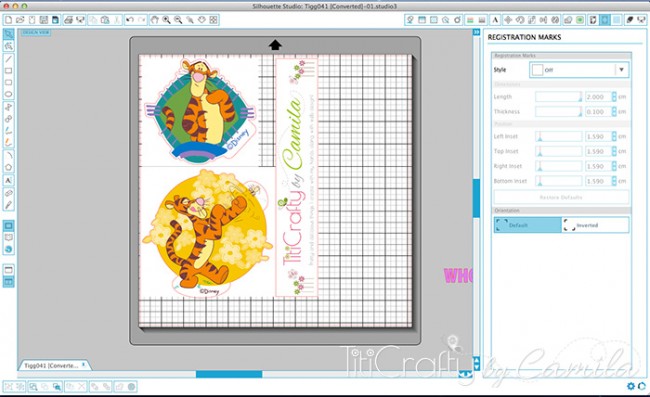Click the Redo arrow icon

pos(142,20)
